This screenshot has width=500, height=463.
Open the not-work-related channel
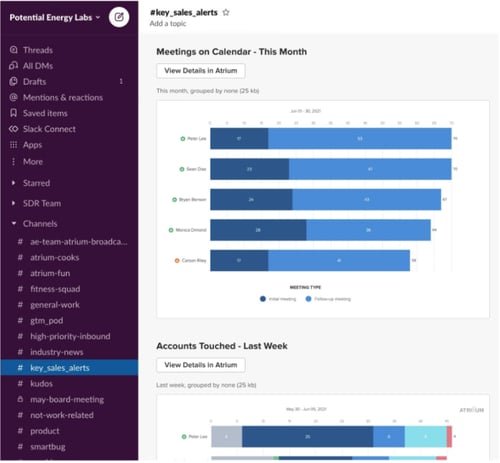pos(69,415)
